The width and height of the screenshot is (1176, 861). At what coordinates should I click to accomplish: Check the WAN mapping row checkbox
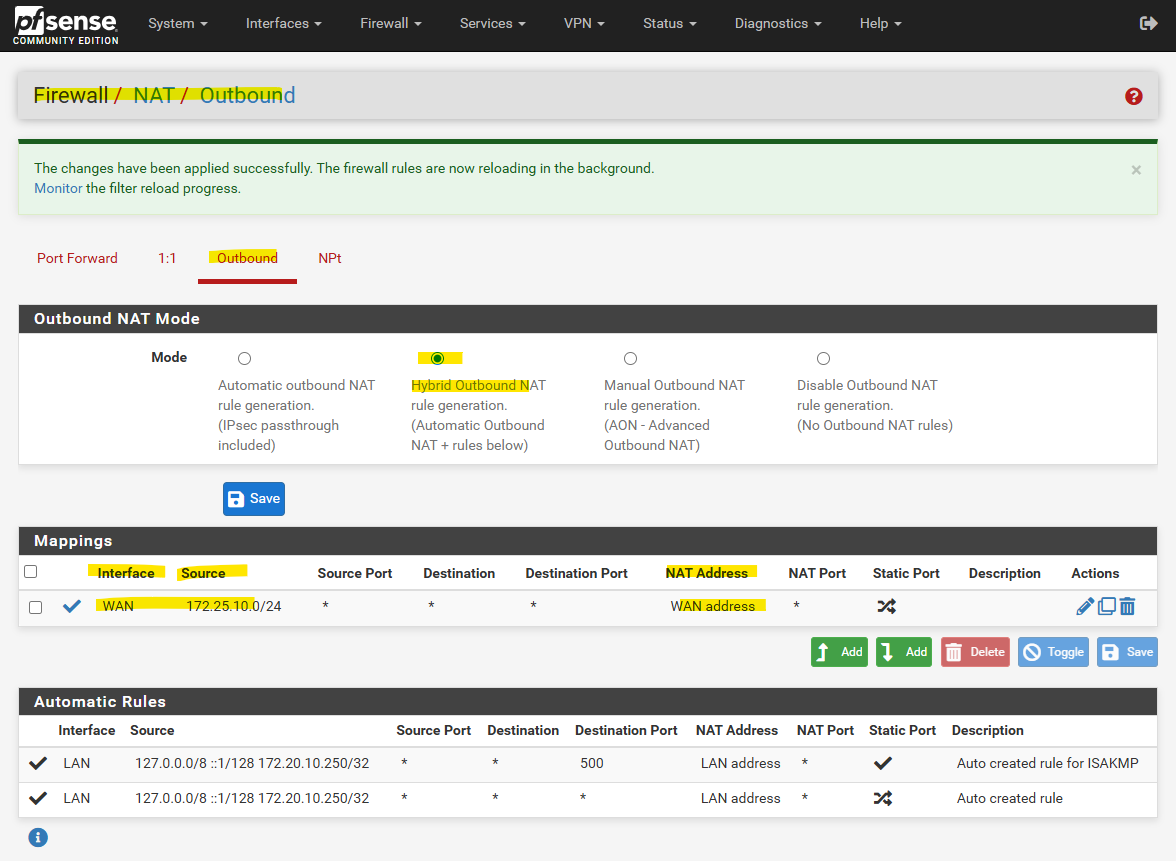click(36, 607)
